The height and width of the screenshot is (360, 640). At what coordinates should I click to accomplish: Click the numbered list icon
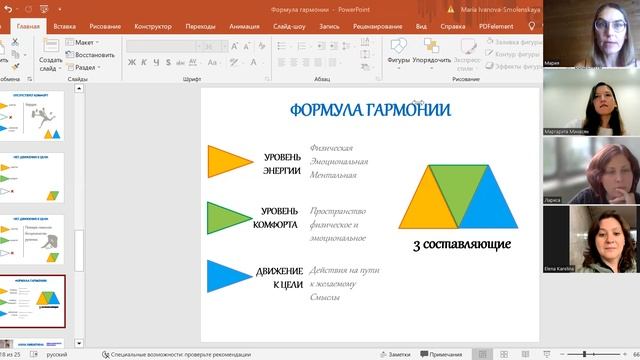[302, 46]
